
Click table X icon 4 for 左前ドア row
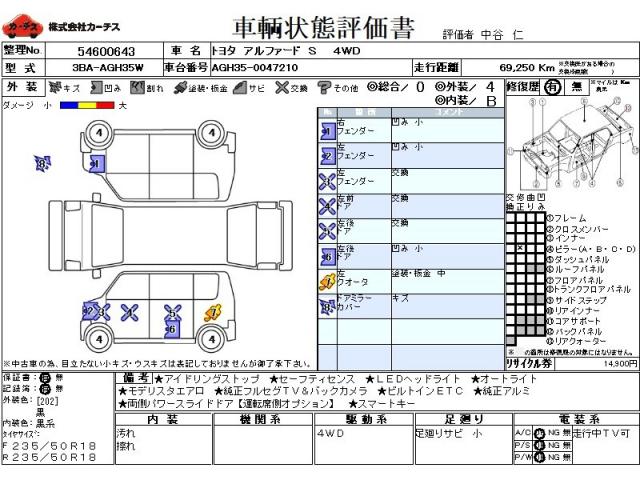click(327, 207)
